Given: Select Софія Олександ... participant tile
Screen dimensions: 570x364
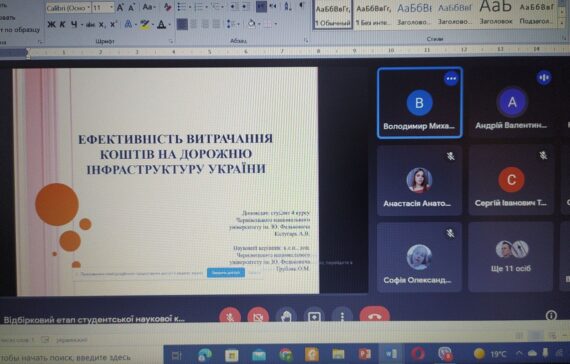Looking at the screenshot, I should [x=419, y=257].
